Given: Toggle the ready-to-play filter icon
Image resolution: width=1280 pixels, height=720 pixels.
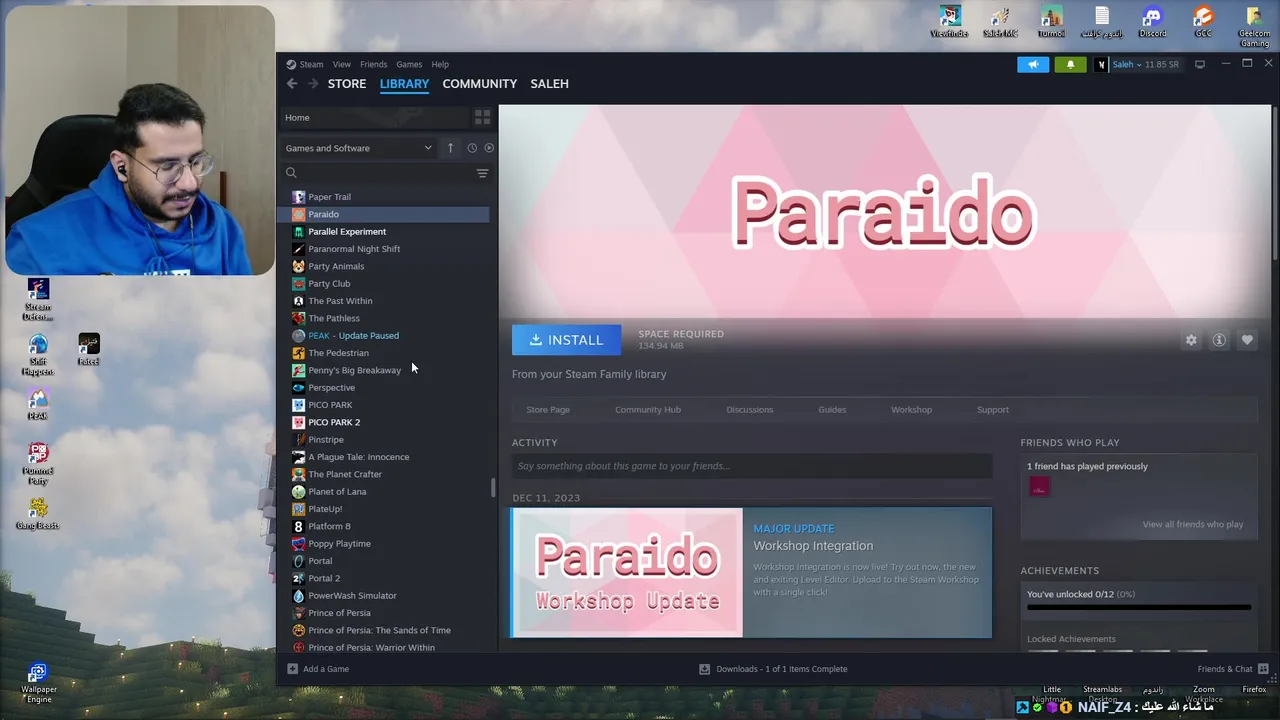Looking at the screenshot, I should [489, 148].
